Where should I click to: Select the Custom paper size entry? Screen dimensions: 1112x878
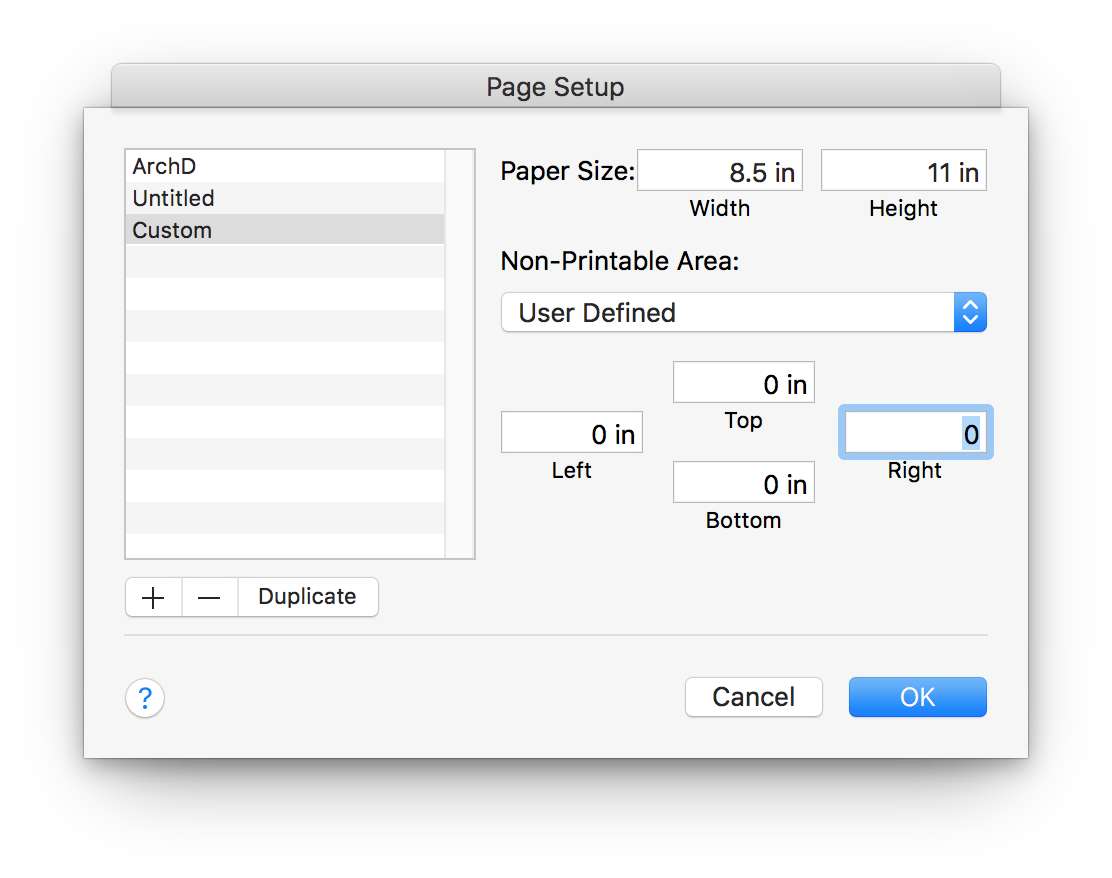pos(284,230)
